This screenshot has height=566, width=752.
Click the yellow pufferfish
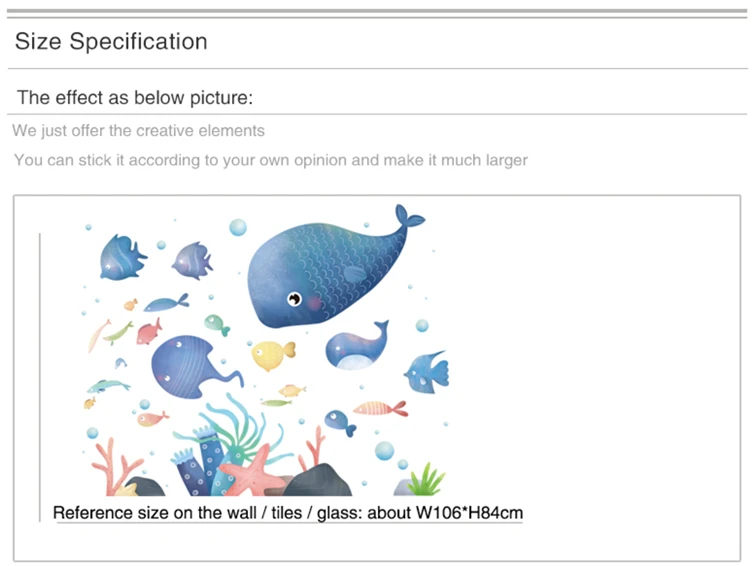273,355
